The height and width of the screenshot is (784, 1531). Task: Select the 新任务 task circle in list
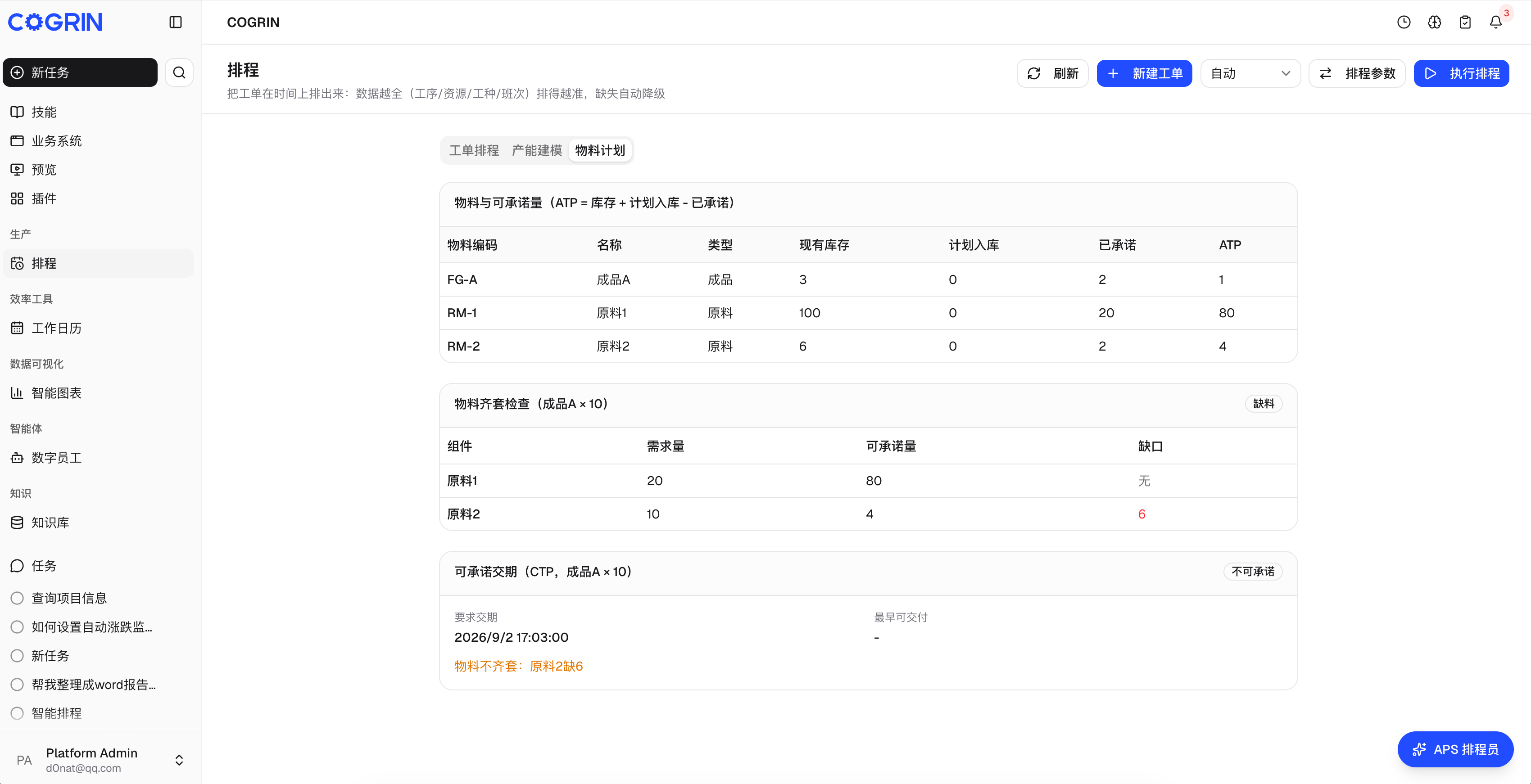click(17, 656)
